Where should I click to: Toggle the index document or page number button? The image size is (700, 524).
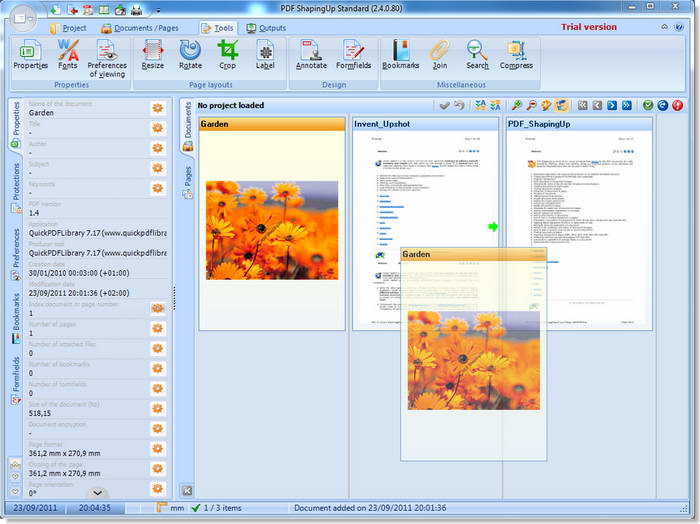click(x=157, y=308)
